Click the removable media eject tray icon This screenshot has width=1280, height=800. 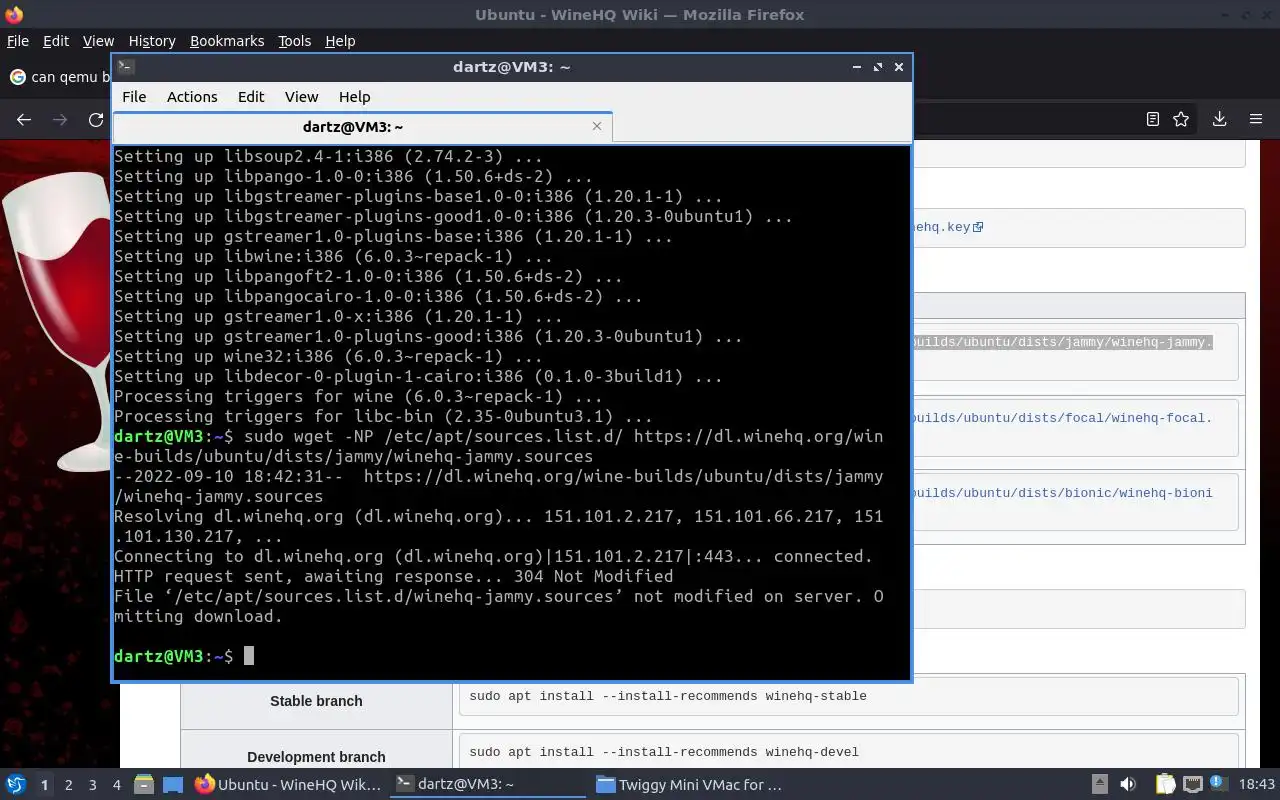click(x=1099, y=785)
